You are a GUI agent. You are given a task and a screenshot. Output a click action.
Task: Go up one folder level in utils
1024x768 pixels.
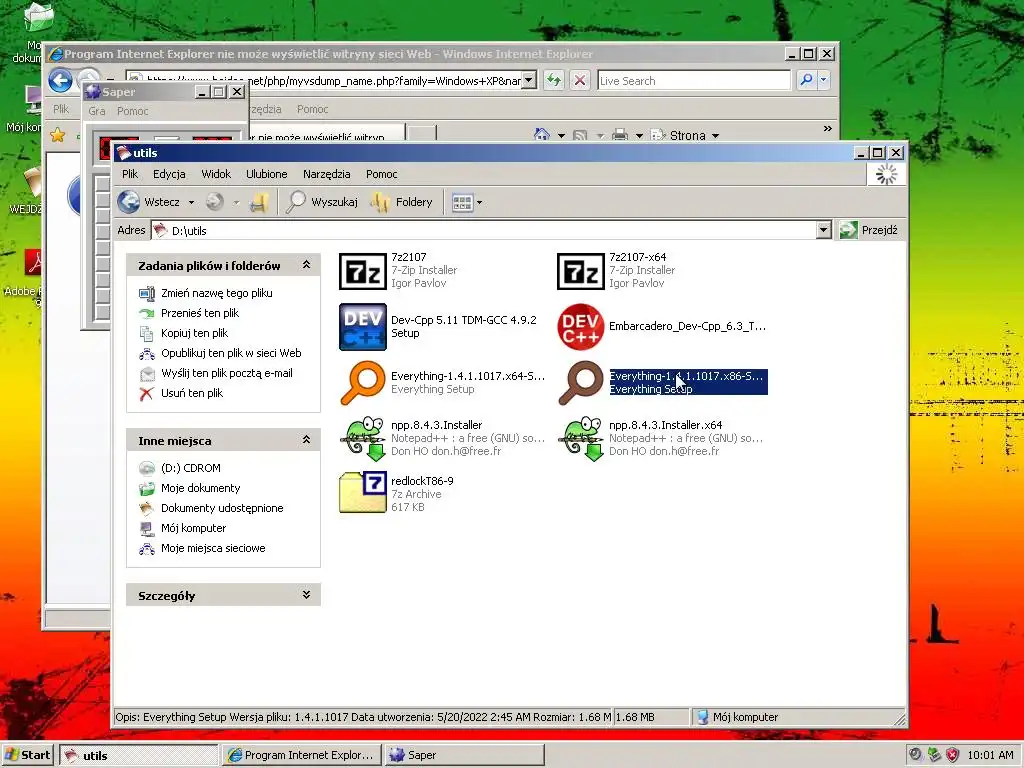[259, 202]
